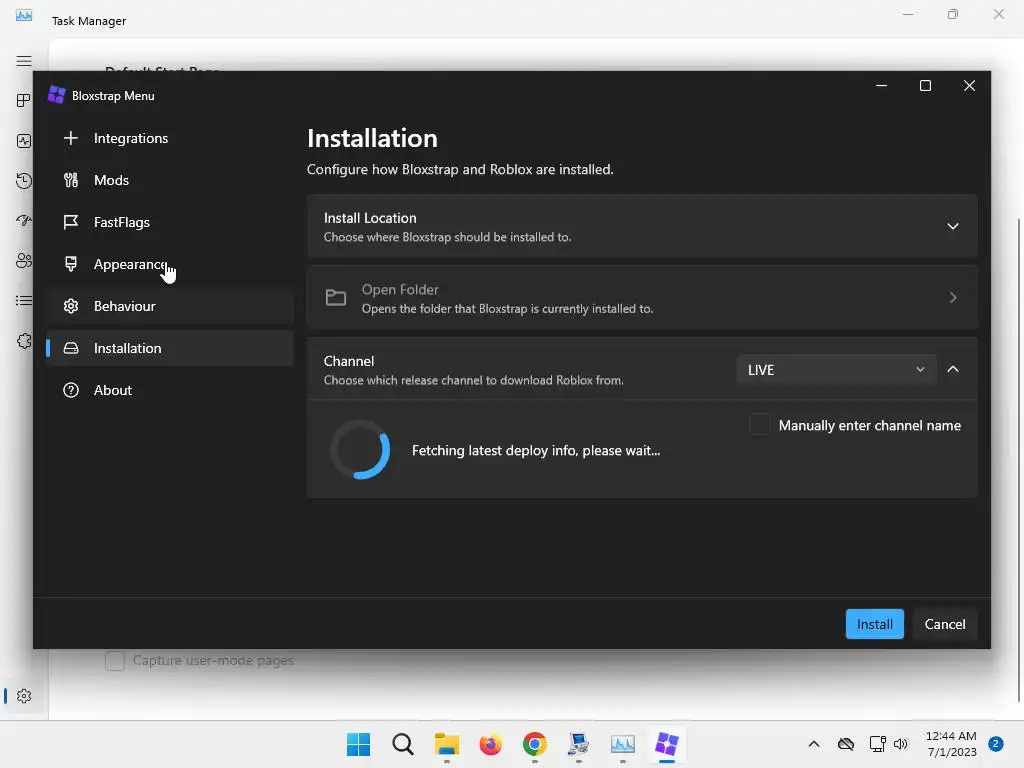This screenshot has width=1024, height=768.
Task: Click the network display tray icon
Action: click(x=877, y=744)
